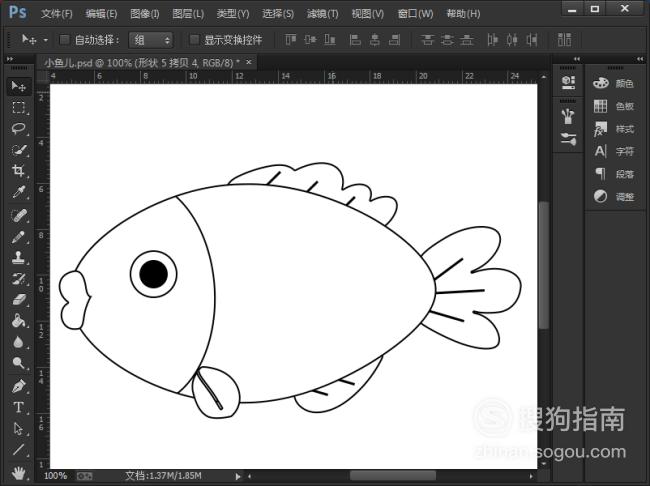Image resolution: width=650 pixels, height=486 pixels.
Task: Select the Hand tool
Action: coord(19,472)
